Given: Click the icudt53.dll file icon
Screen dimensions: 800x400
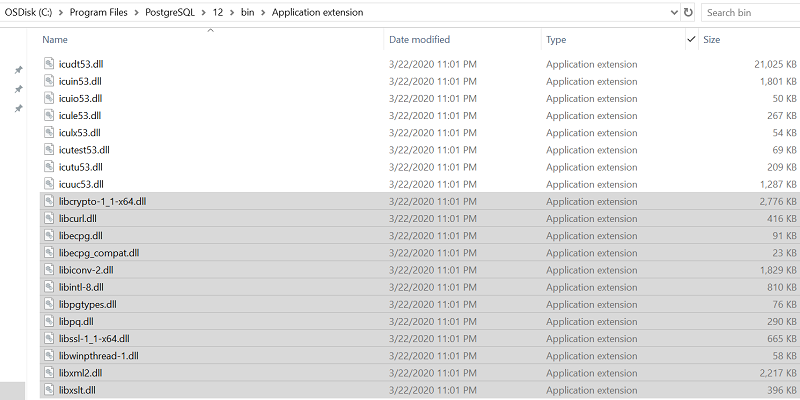Looking at the screenshot, I should point(48,63).
